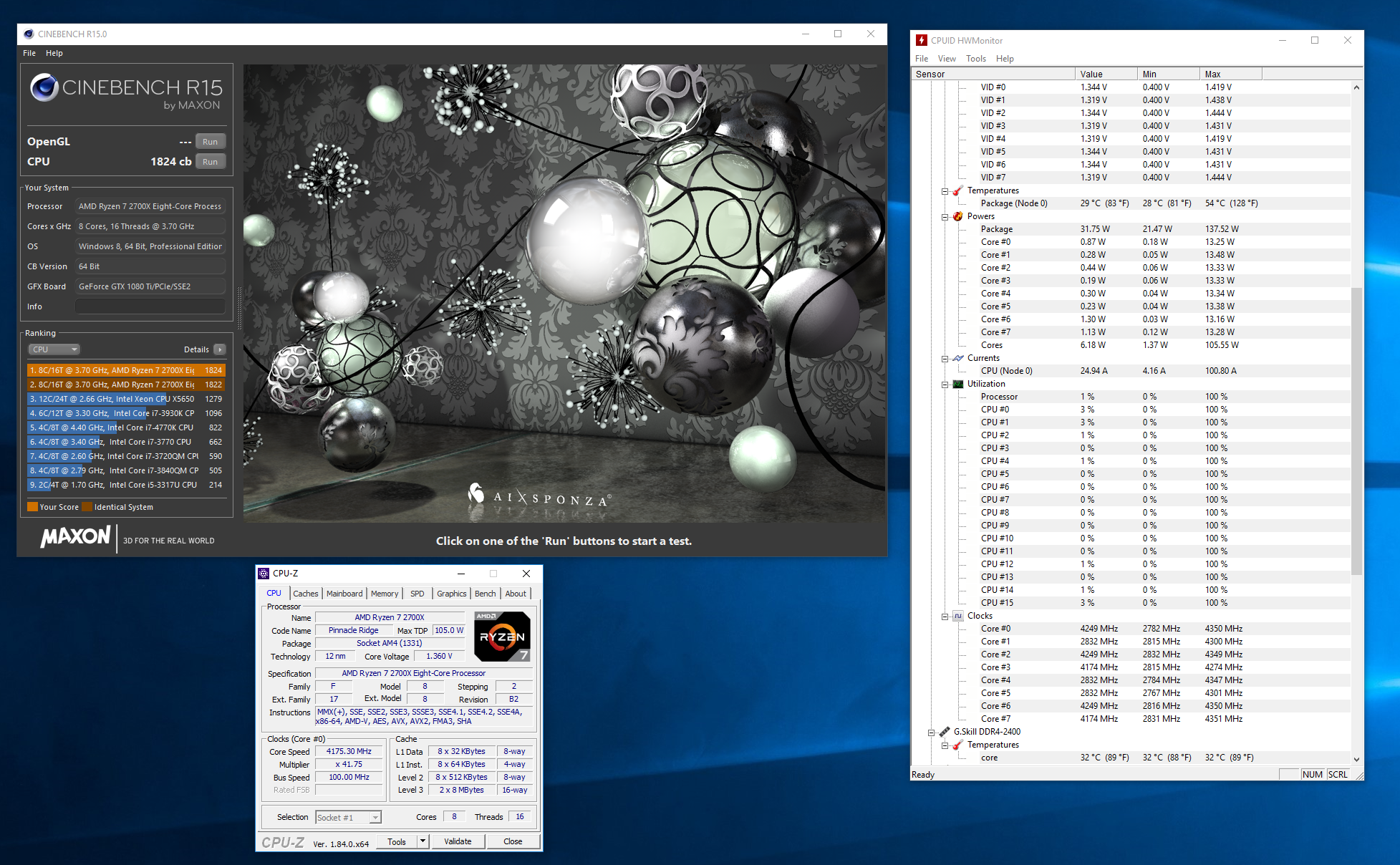Open the CPU ranking dropdown in Cinebench
The image size is (1400, 865).
point(54,349)
